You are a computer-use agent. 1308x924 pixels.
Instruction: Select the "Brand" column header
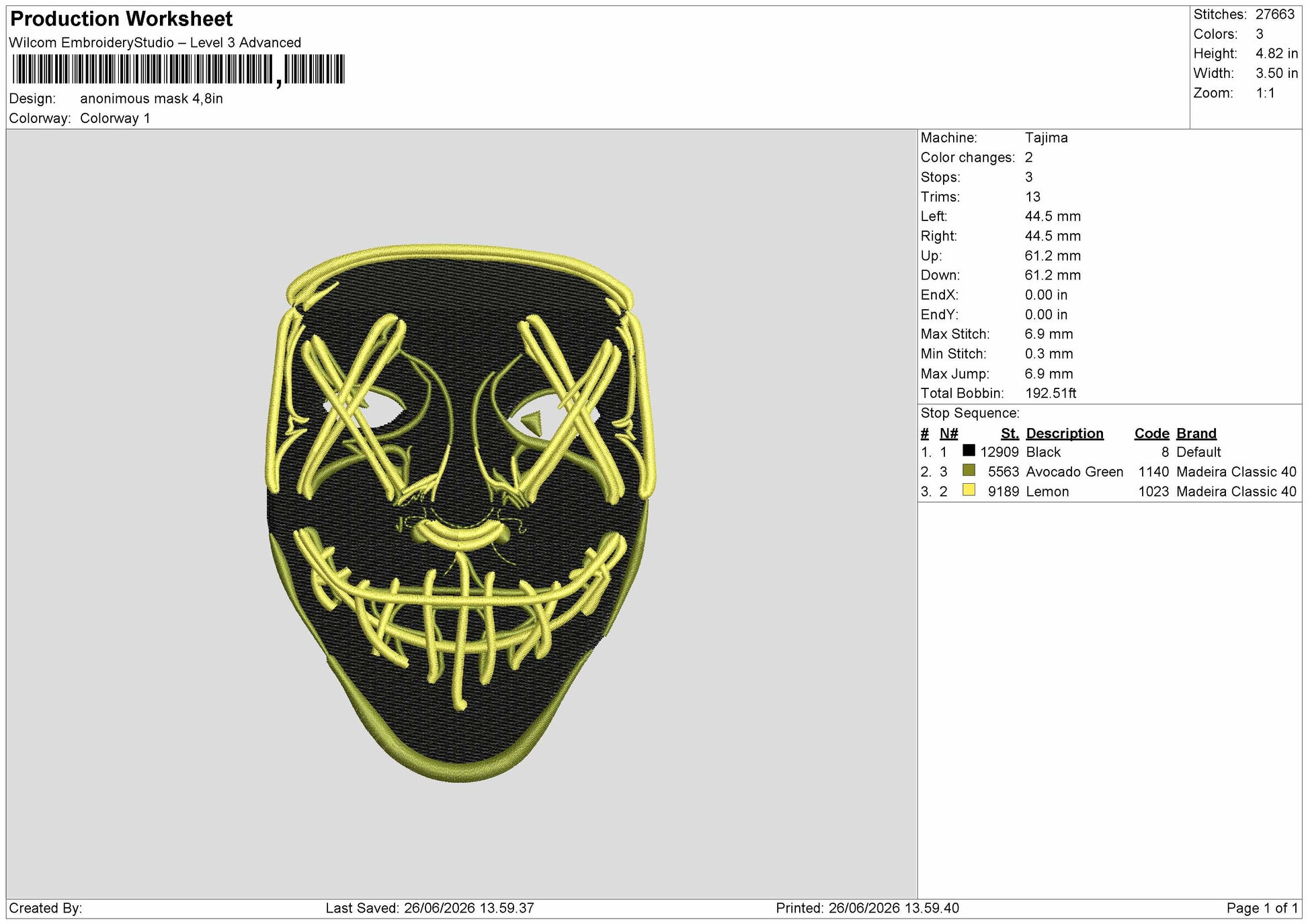(x=1196, y=433)
